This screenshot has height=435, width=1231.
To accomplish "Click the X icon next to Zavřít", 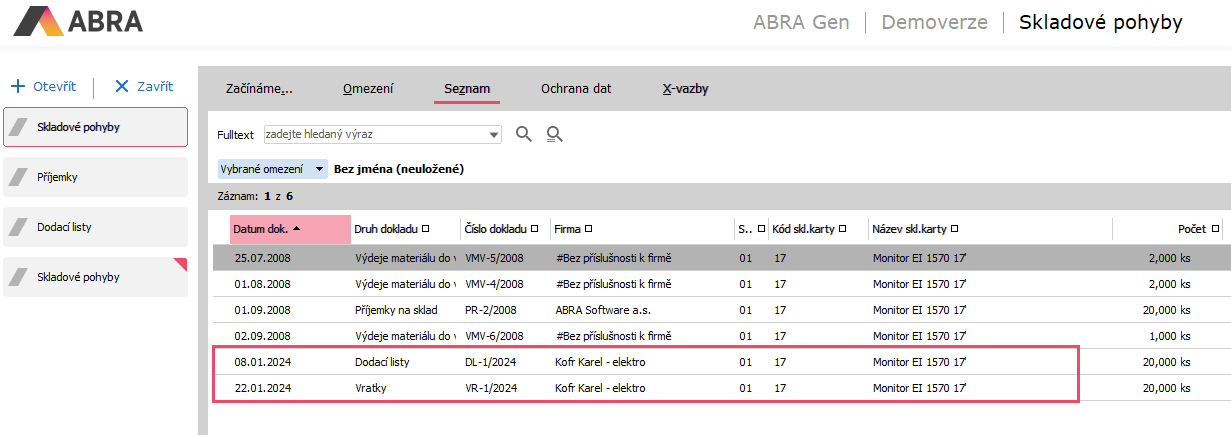I will click(x=122, y=87).
